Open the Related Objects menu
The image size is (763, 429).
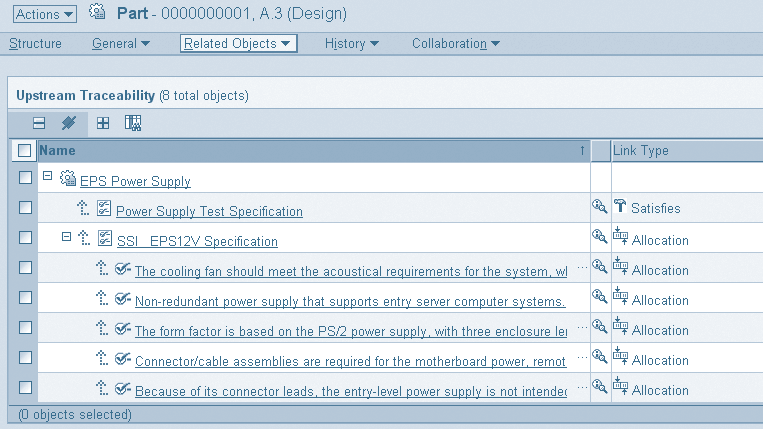click(x=238, y=44)
